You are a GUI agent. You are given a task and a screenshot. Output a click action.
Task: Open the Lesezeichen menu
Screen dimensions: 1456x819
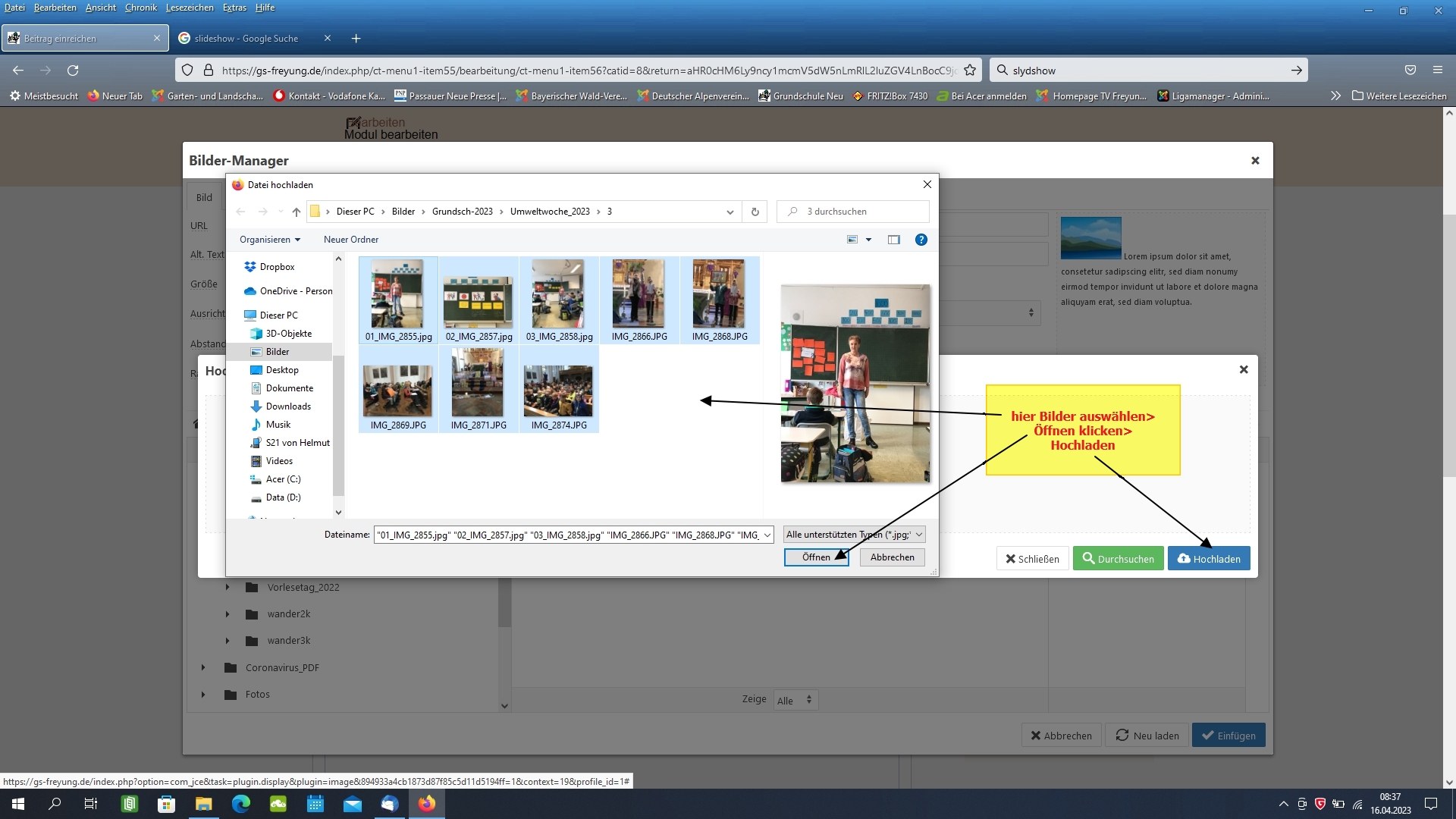pyautogui.click(x=190, y=8)
